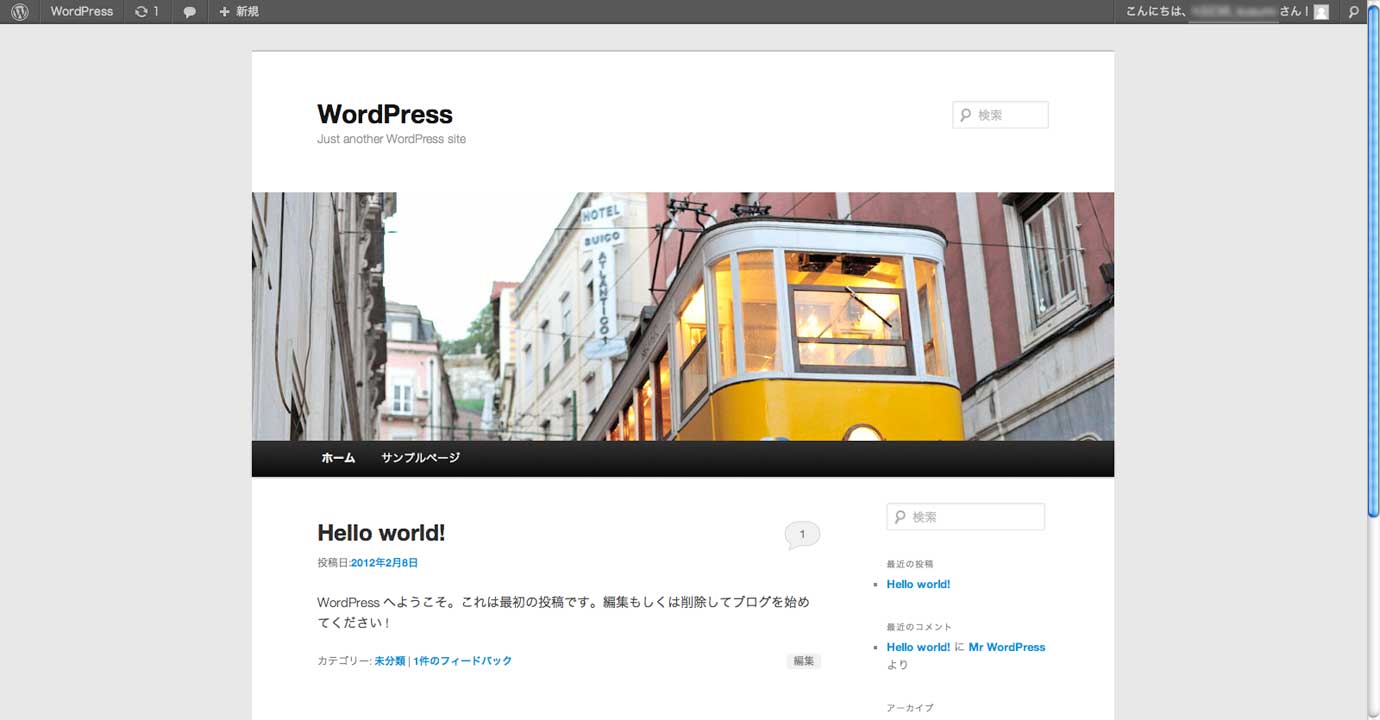Viewport: 1380px width, 720px height.
Task: Click the yellow tram header image
Action: pos(683,316)
